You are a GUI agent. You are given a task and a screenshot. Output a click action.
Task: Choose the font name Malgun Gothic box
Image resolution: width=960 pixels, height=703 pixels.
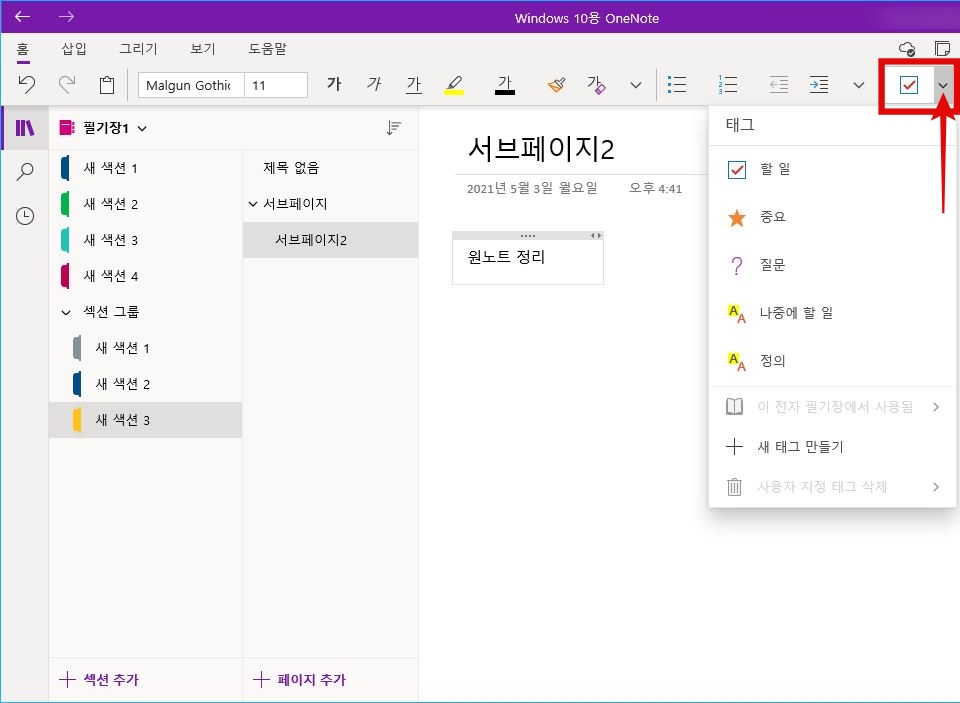coord(191,85)
